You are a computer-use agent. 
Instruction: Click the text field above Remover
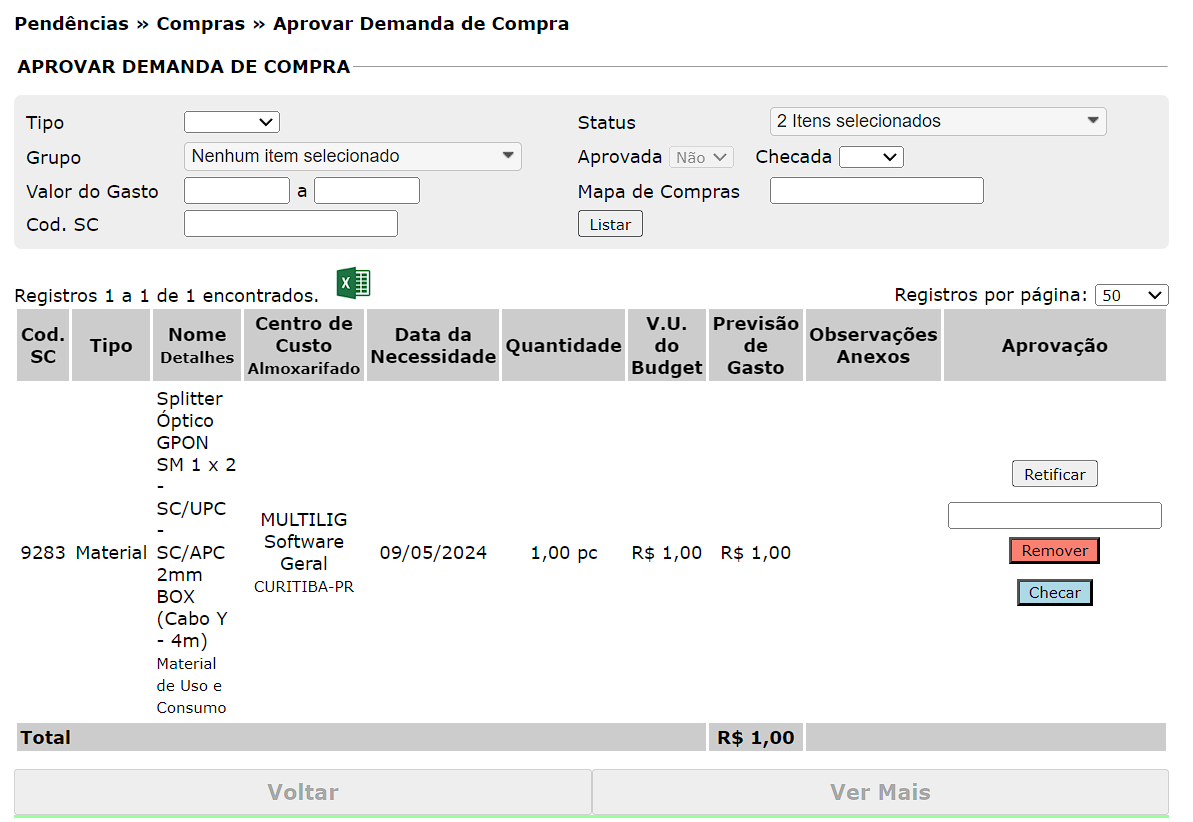pyautogui.click(x=1054, y=515)
